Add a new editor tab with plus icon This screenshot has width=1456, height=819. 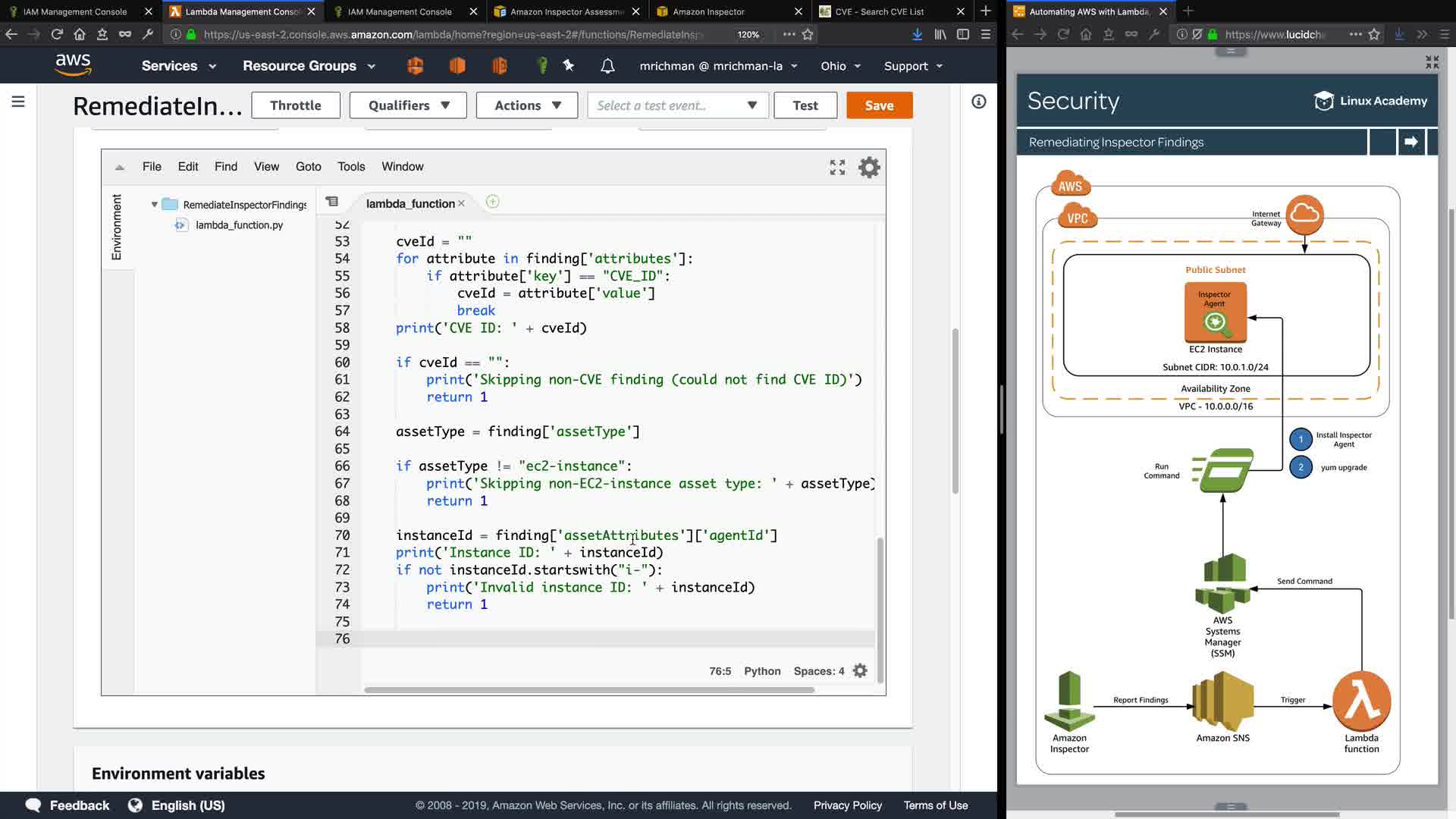pos(492,202)
